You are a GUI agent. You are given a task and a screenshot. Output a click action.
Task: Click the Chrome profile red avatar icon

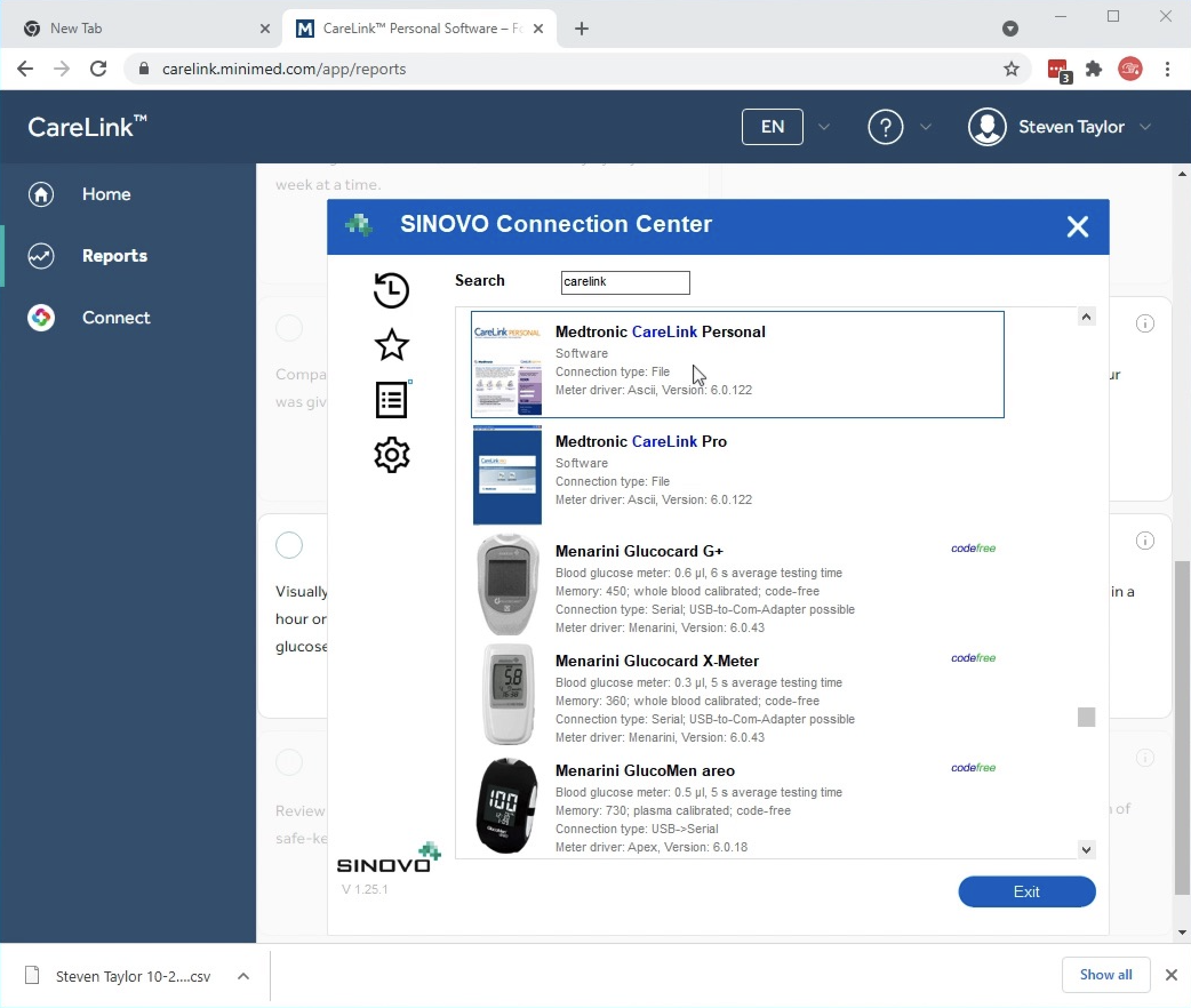(x=1130, y=69)
